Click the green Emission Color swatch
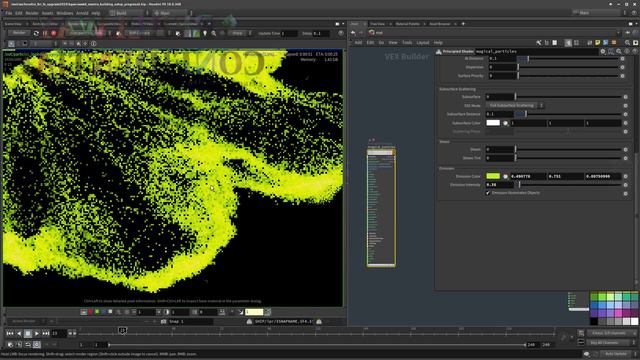The image size is (640, 360). coord(493,176)
